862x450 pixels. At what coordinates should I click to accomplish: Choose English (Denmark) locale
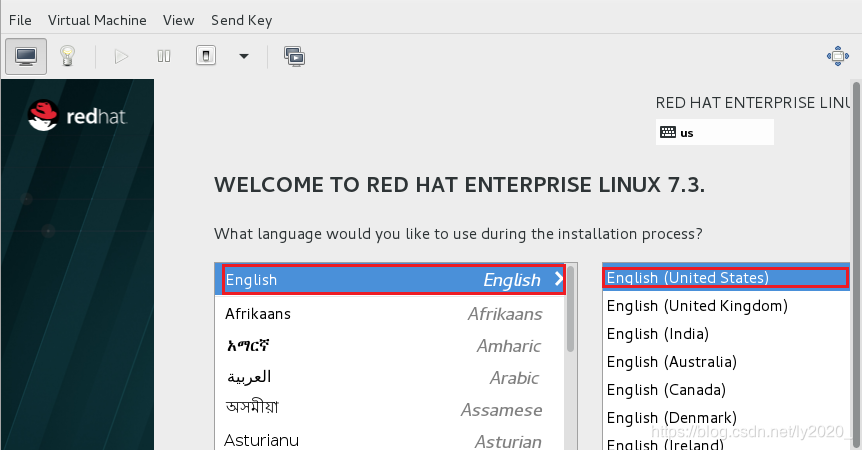click(726, 418)
